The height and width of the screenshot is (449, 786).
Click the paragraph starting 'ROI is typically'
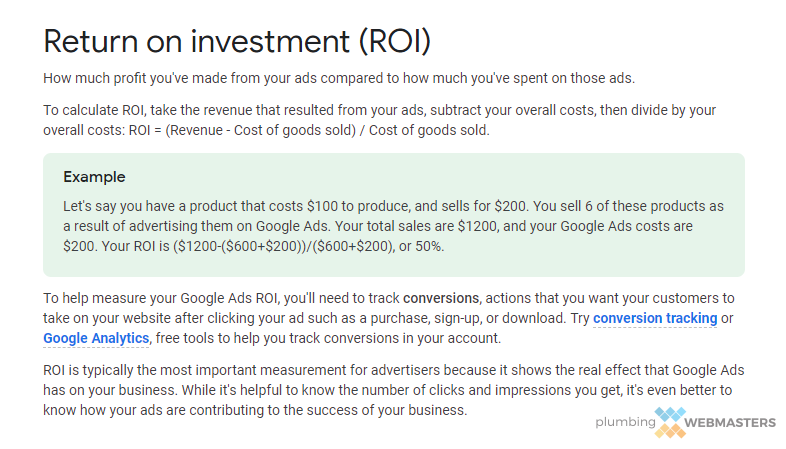[394, 390]
